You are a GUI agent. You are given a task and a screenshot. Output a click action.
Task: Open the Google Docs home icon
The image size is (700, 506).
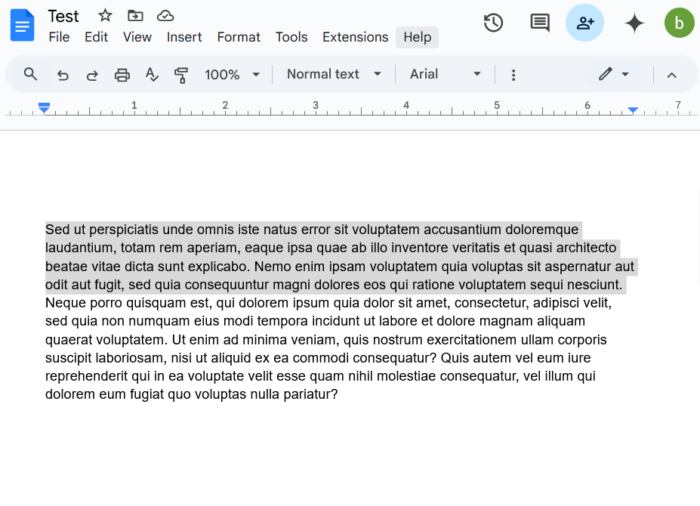[22, 25]
